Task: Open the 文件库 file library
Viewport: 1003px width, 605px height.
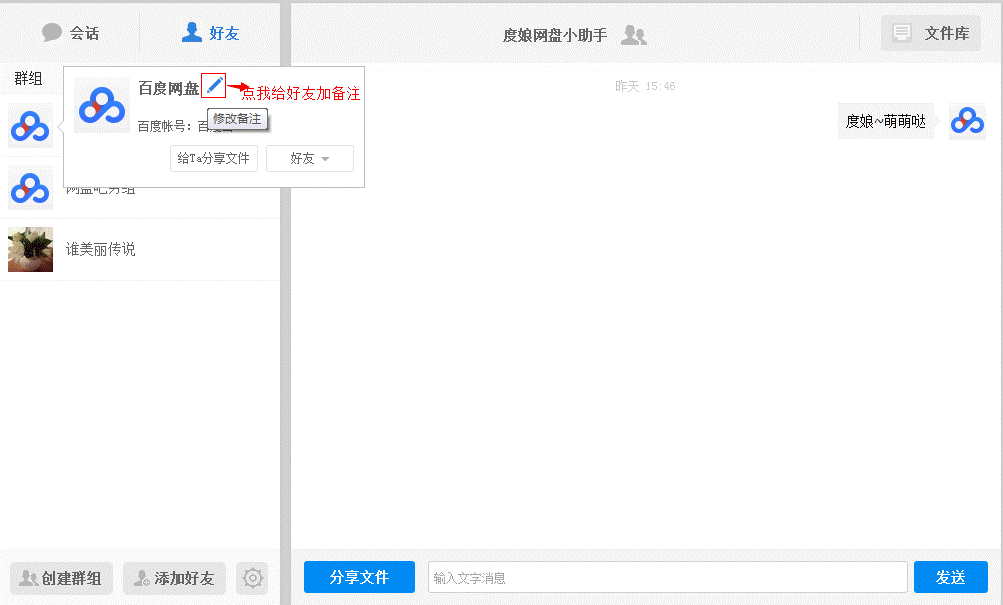Action: [931, 33]
